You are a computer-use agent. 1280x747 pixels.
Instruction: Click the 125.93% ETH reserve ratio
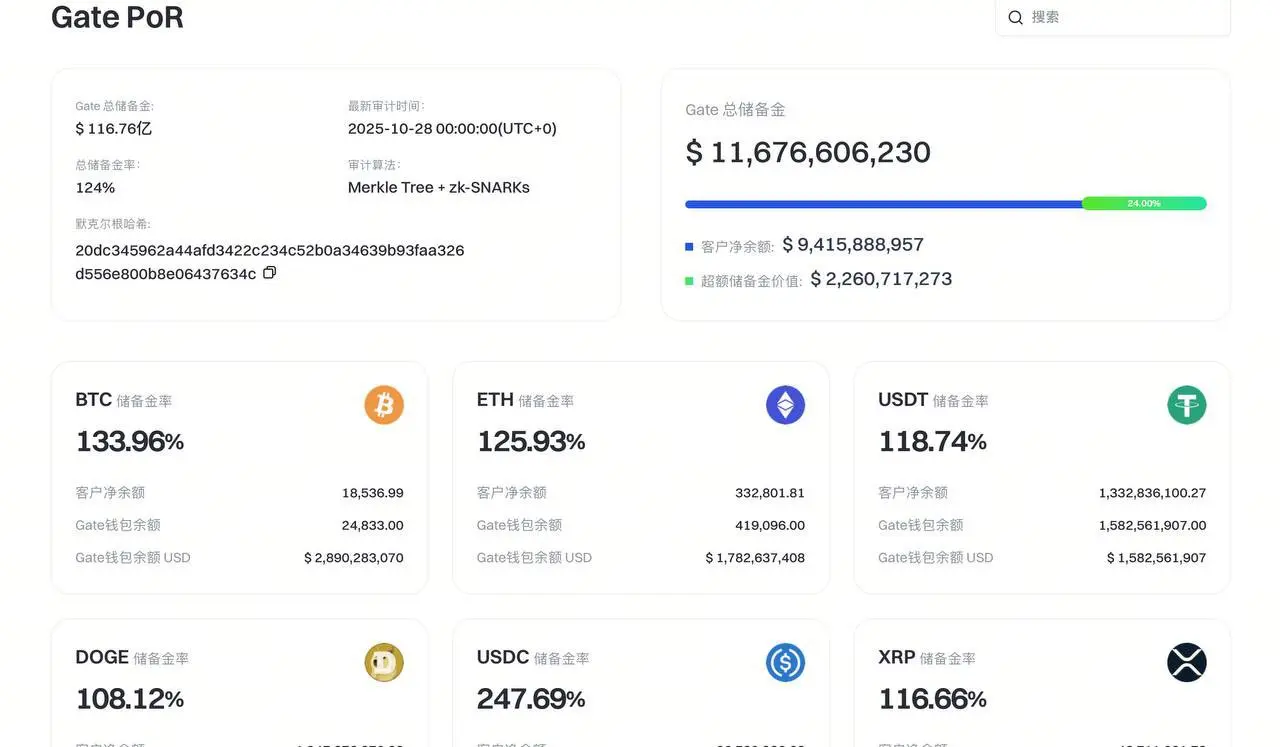[531, 441]
